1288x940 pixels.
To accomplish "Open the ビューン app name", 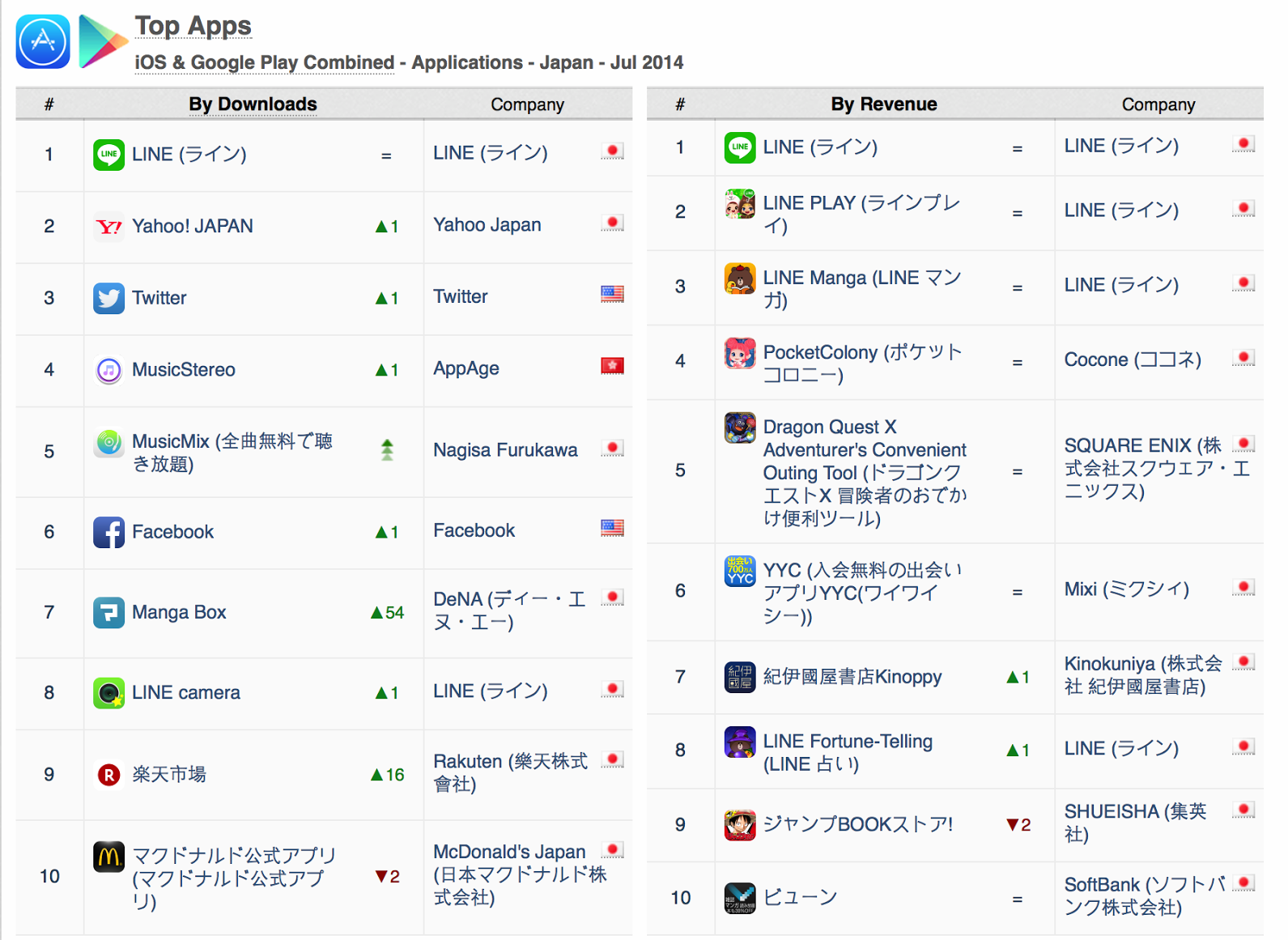I will tap(800, 897).
